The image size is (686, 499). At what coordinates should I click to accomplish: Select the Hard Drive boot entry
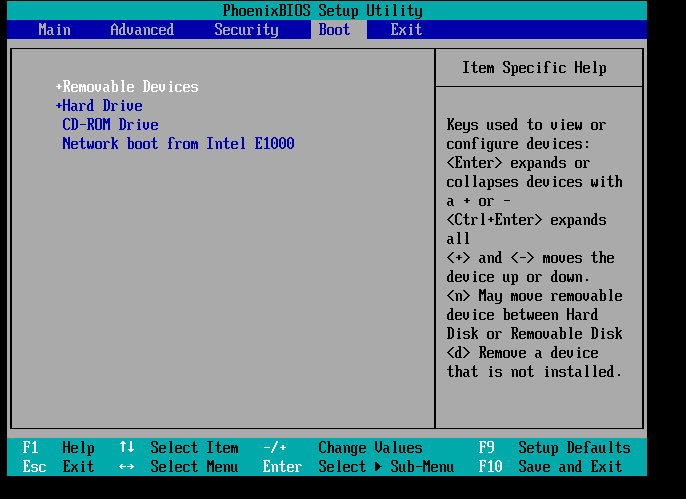click(x=102, y=106)
